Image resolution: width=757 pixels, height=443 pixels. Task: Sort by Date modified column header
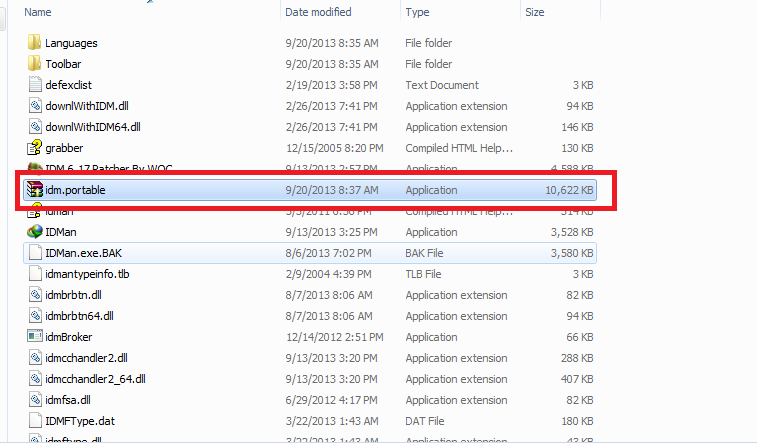(318, 12)
